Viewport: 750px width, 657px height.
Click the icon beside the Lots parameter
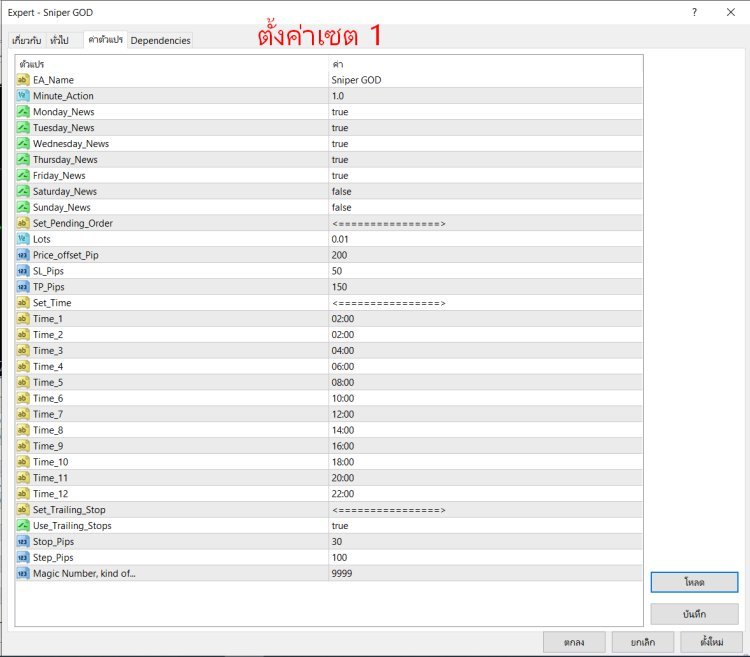23,239
